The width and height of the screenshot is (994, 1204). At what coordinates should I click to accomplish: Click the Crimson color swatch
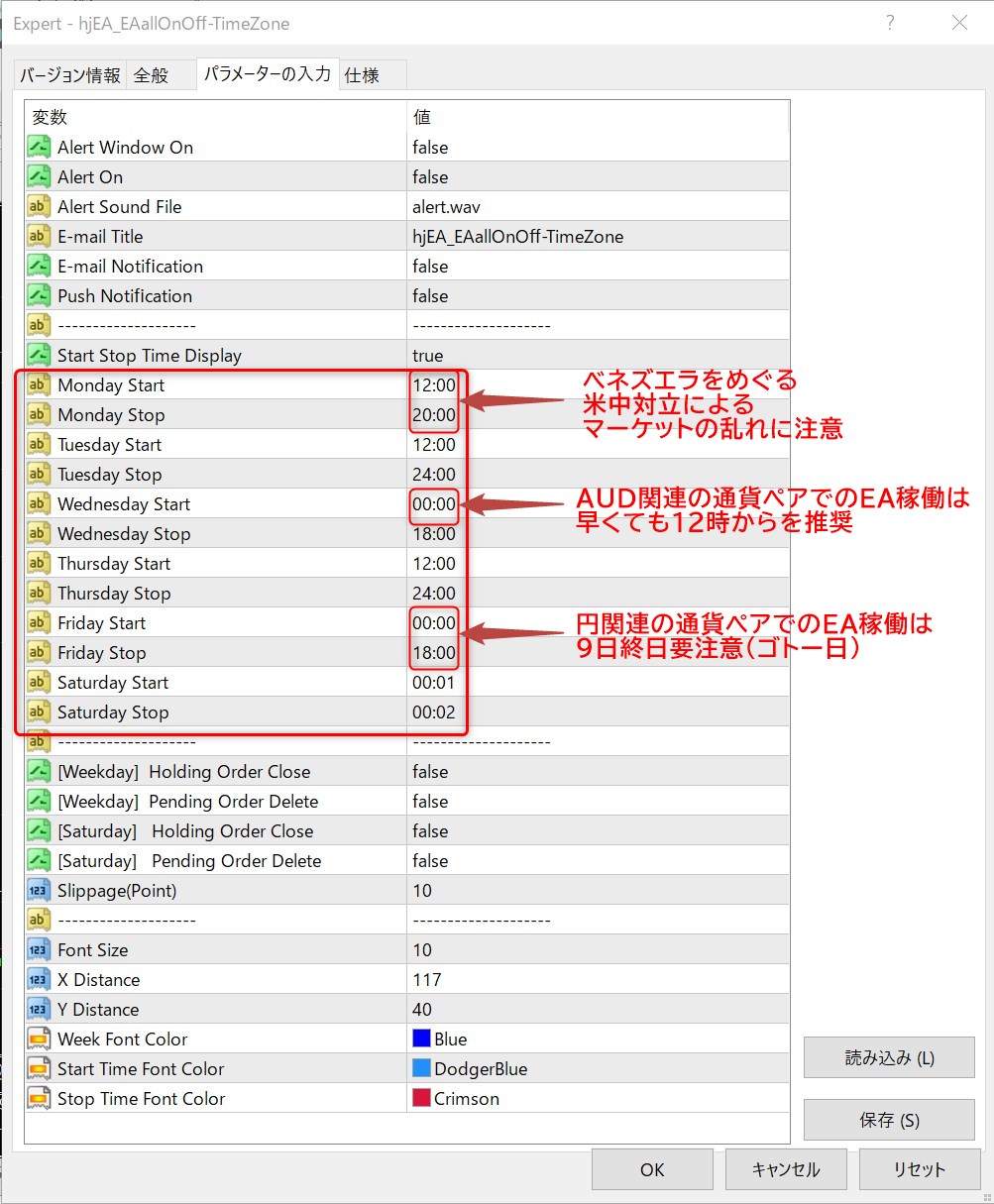click(x=421, y=1099)
